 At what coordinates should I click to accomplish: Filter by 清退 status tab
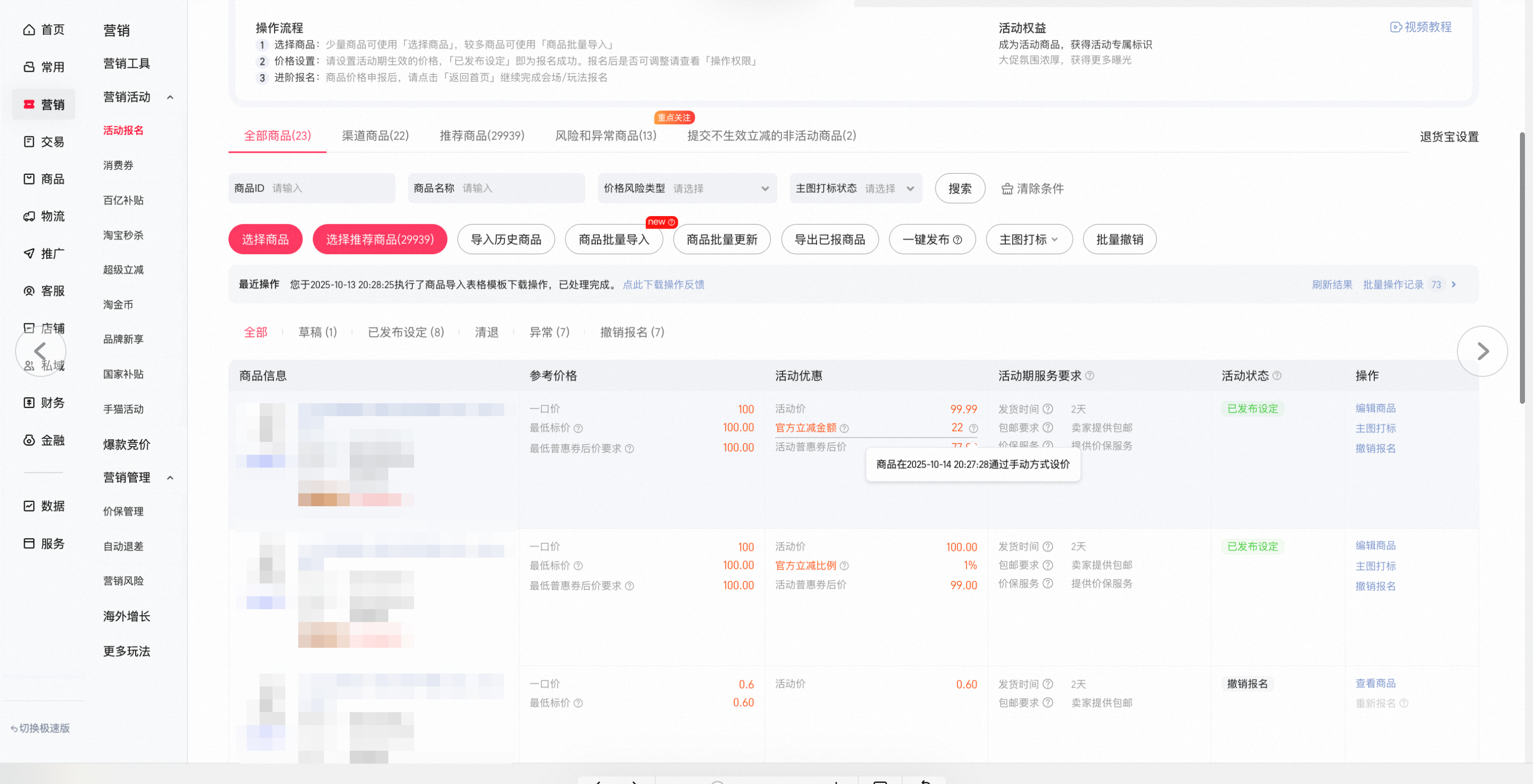487,332
